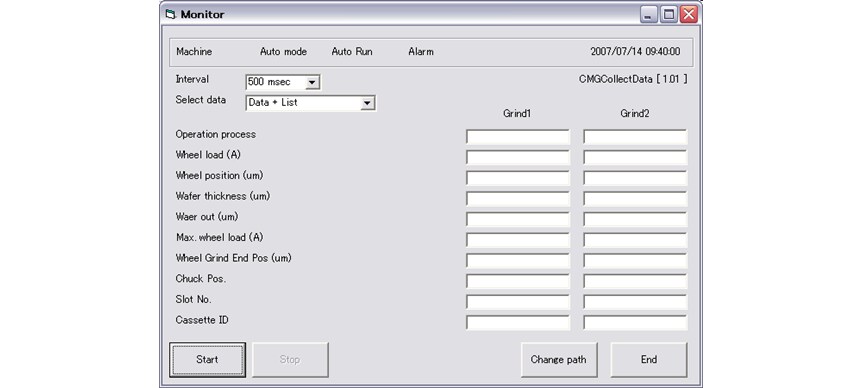Click the Grind1 column header

coord(517,114)
